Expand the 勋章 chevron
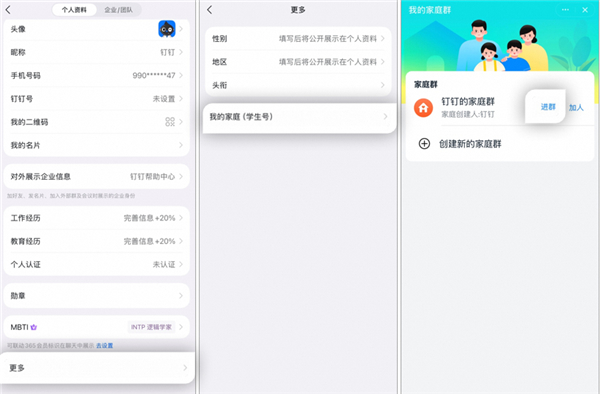Screen dimensions: 600x394 pos(181,296)
